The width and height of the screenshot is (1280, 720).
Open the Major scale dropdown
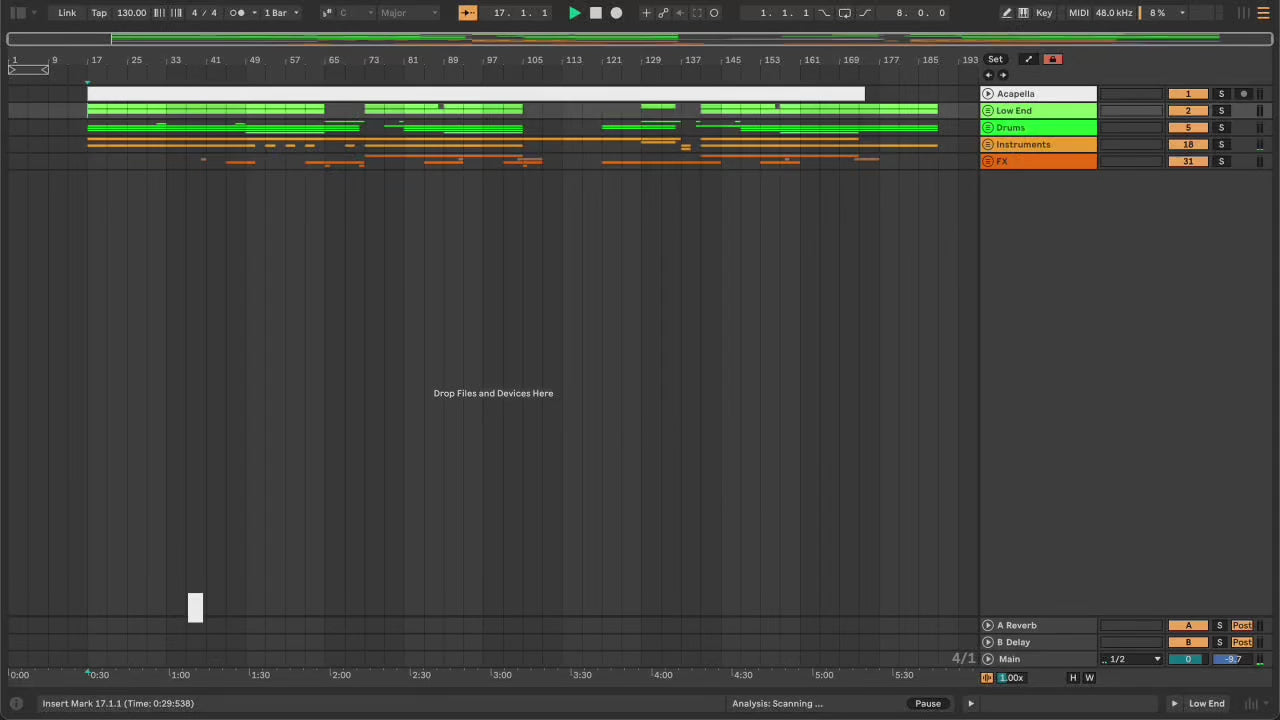pyautogui.click(x=408, y=13)
